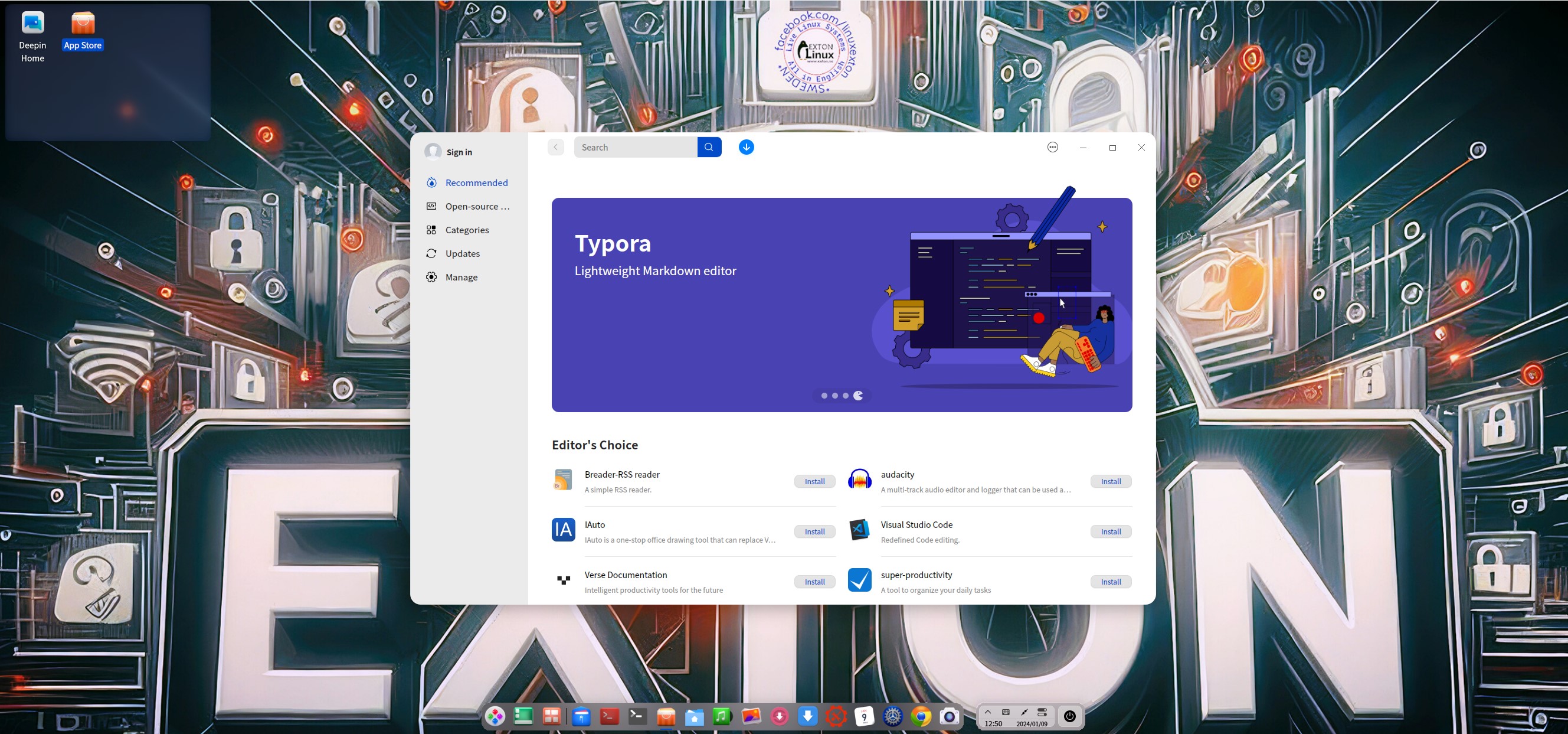Open the Deepin Home desktop icon
Viewport: 1568px width, 734px height.
click(33, 37)
